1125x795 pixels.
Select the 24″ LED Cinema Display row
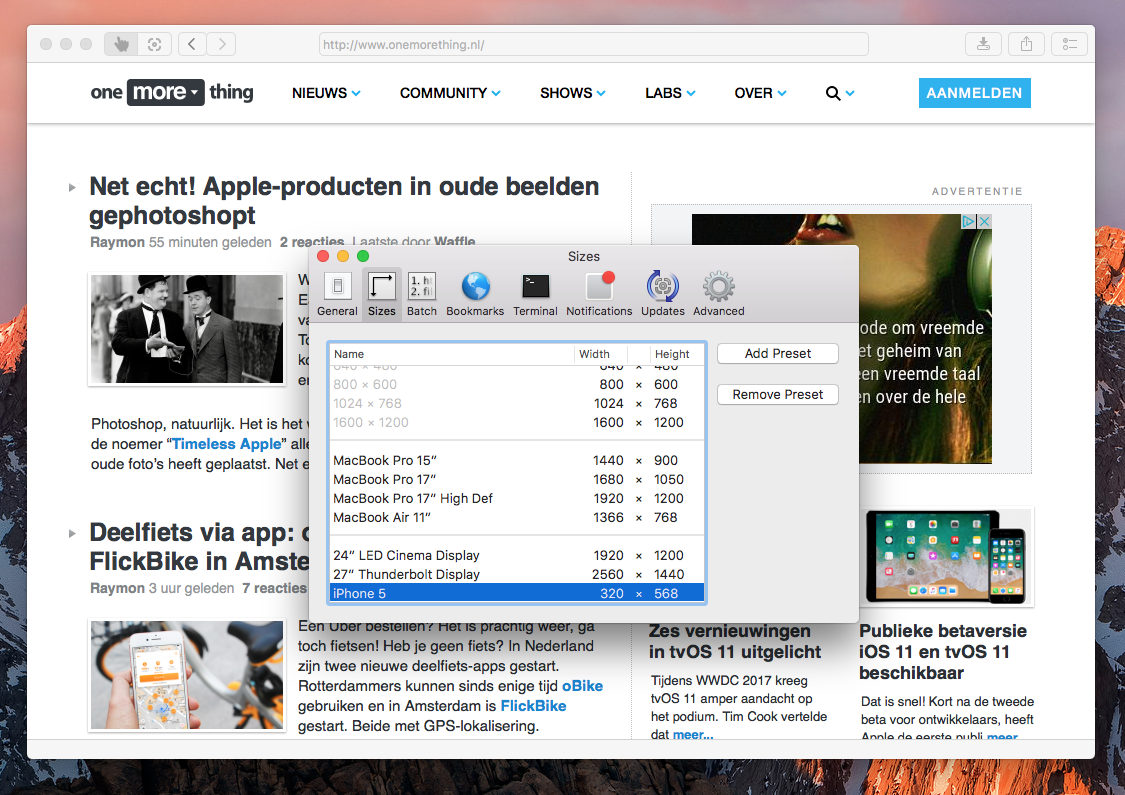click(x=517, y=555)
